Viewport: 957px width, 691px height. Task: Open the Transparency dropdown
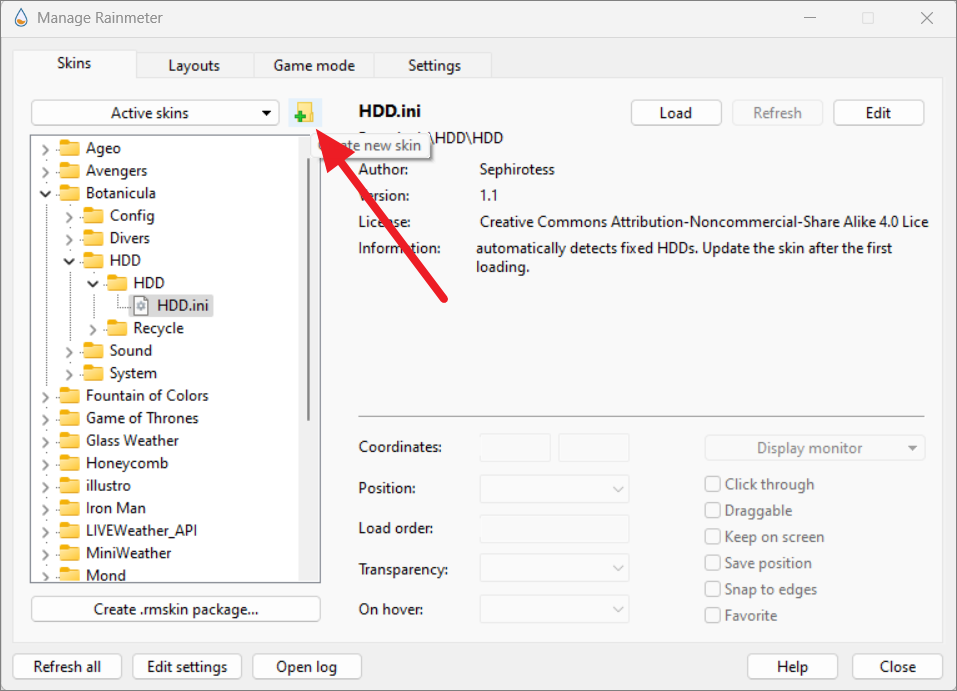click(x=554, y=568)
